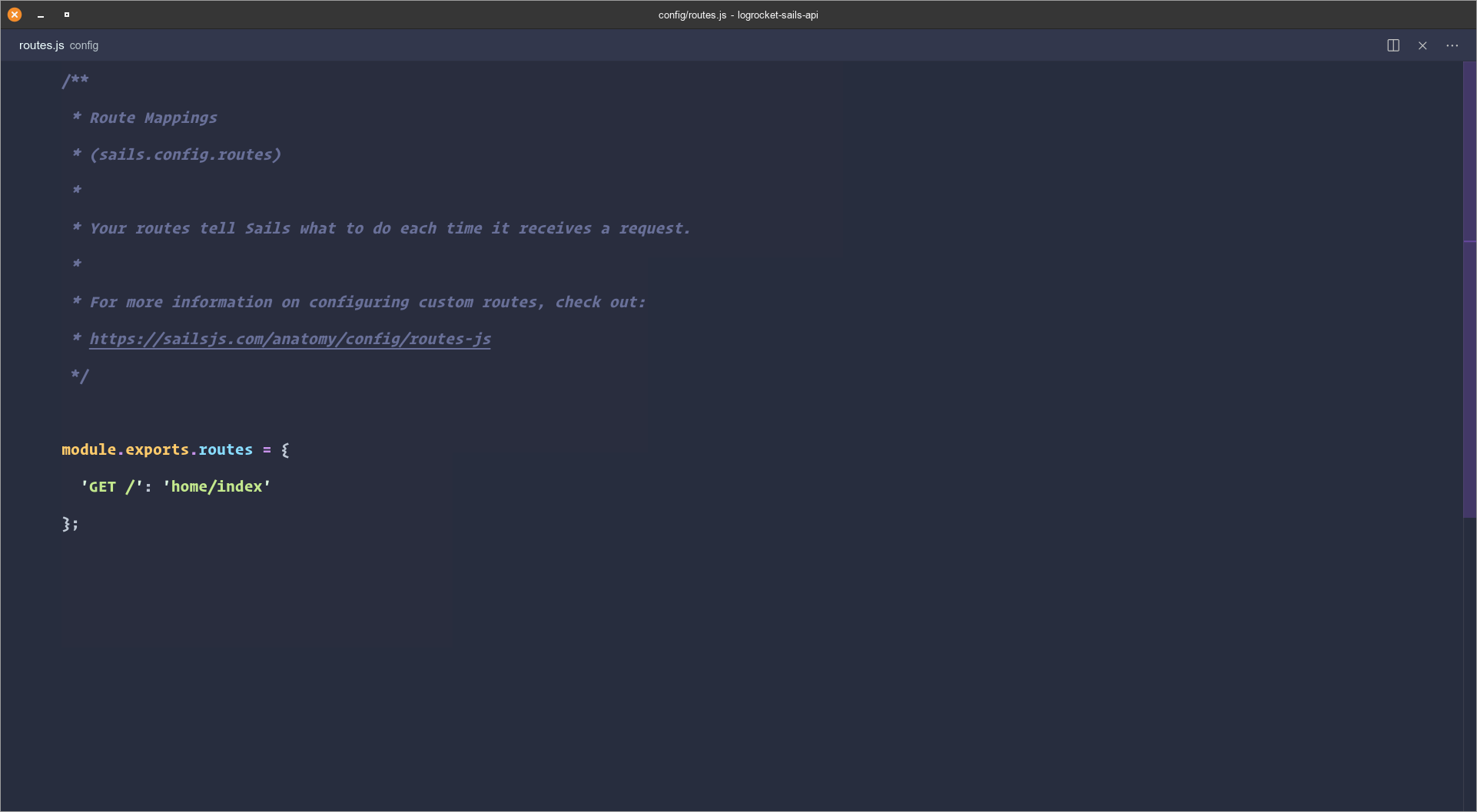Click the opening comment marker /**
The image size is (1477, 812).
pos(75,80)
